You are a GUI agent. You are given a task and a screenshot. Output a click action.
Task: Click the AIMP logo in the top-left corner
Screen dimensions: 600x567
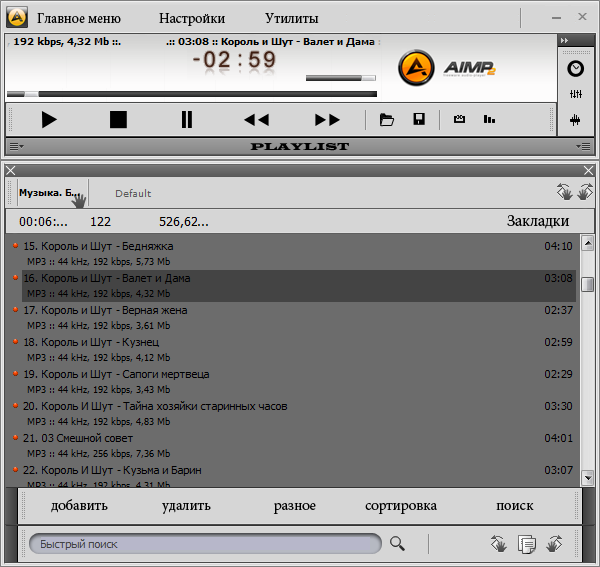click(x=17, y=17)
